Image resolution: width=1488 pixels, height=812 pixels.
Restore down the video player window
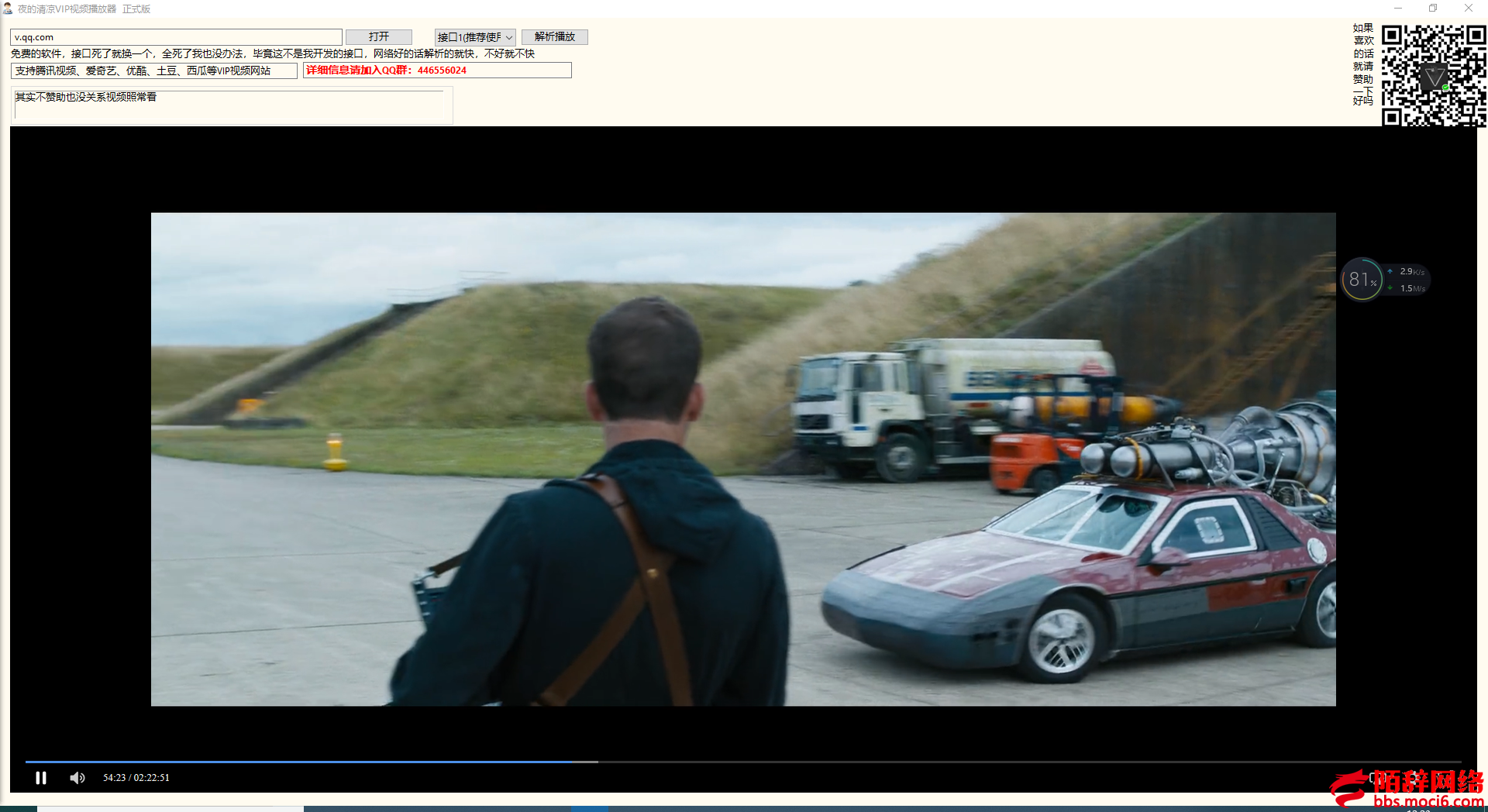pyautogui.click(x=1433, y=9)
